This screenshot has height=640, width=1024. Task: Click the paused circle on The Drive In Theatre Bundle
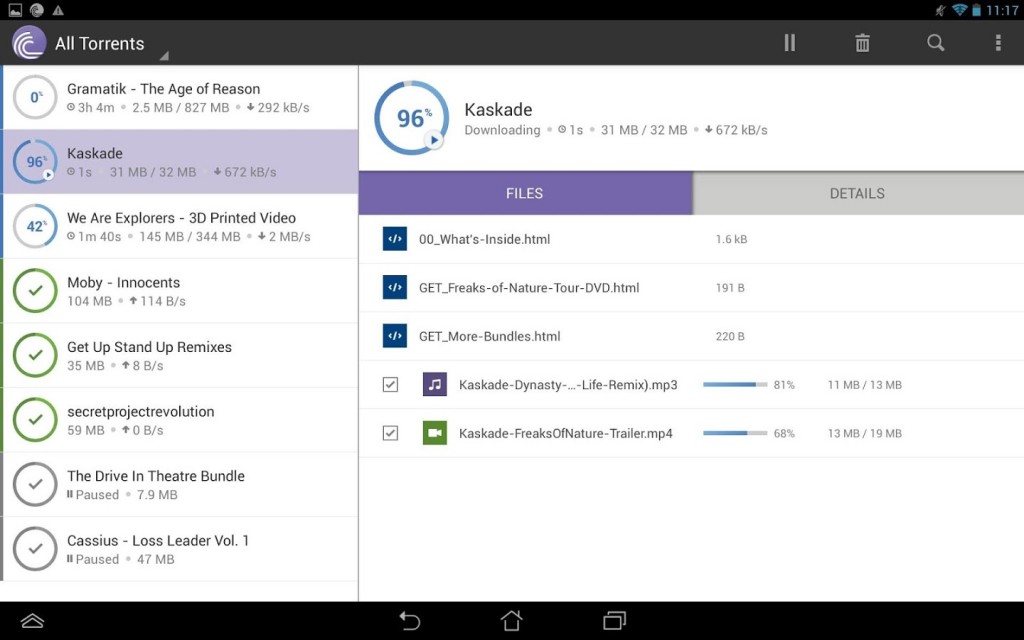pyautogui.click(x=35, y=484)
